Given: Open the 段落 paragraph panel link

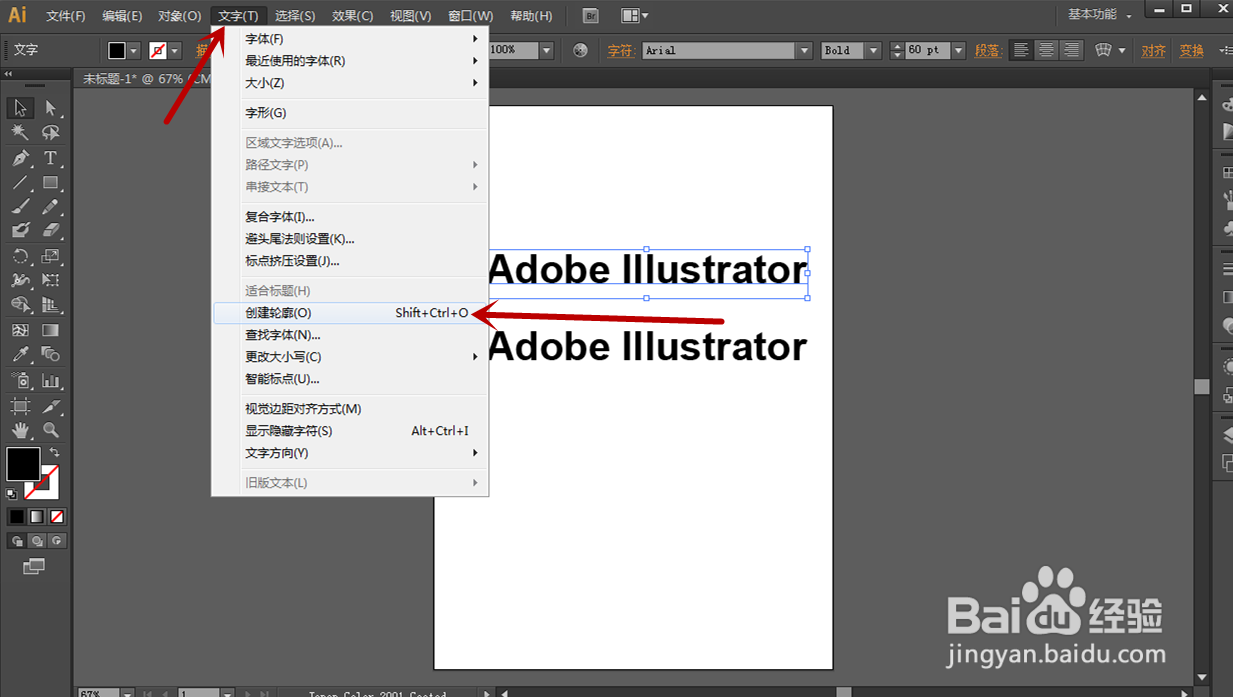Looking at the screenshot, I should [x=987, y=50].
